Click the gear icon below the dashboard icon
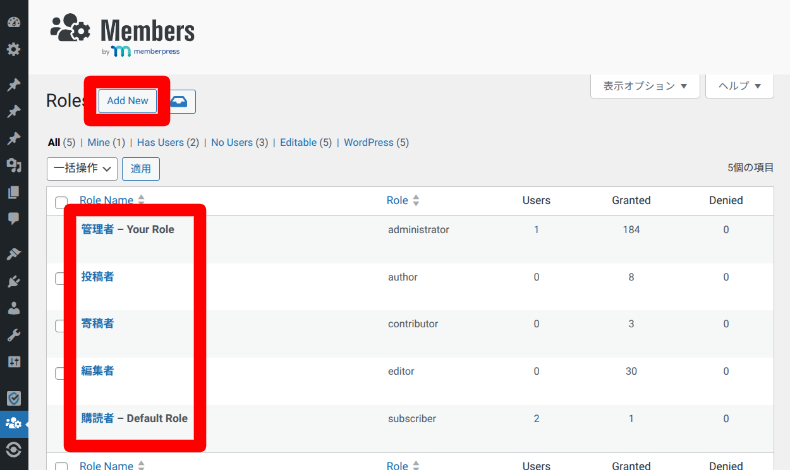The height and width of the screenshot is (470, 790). tap(14, 49)
